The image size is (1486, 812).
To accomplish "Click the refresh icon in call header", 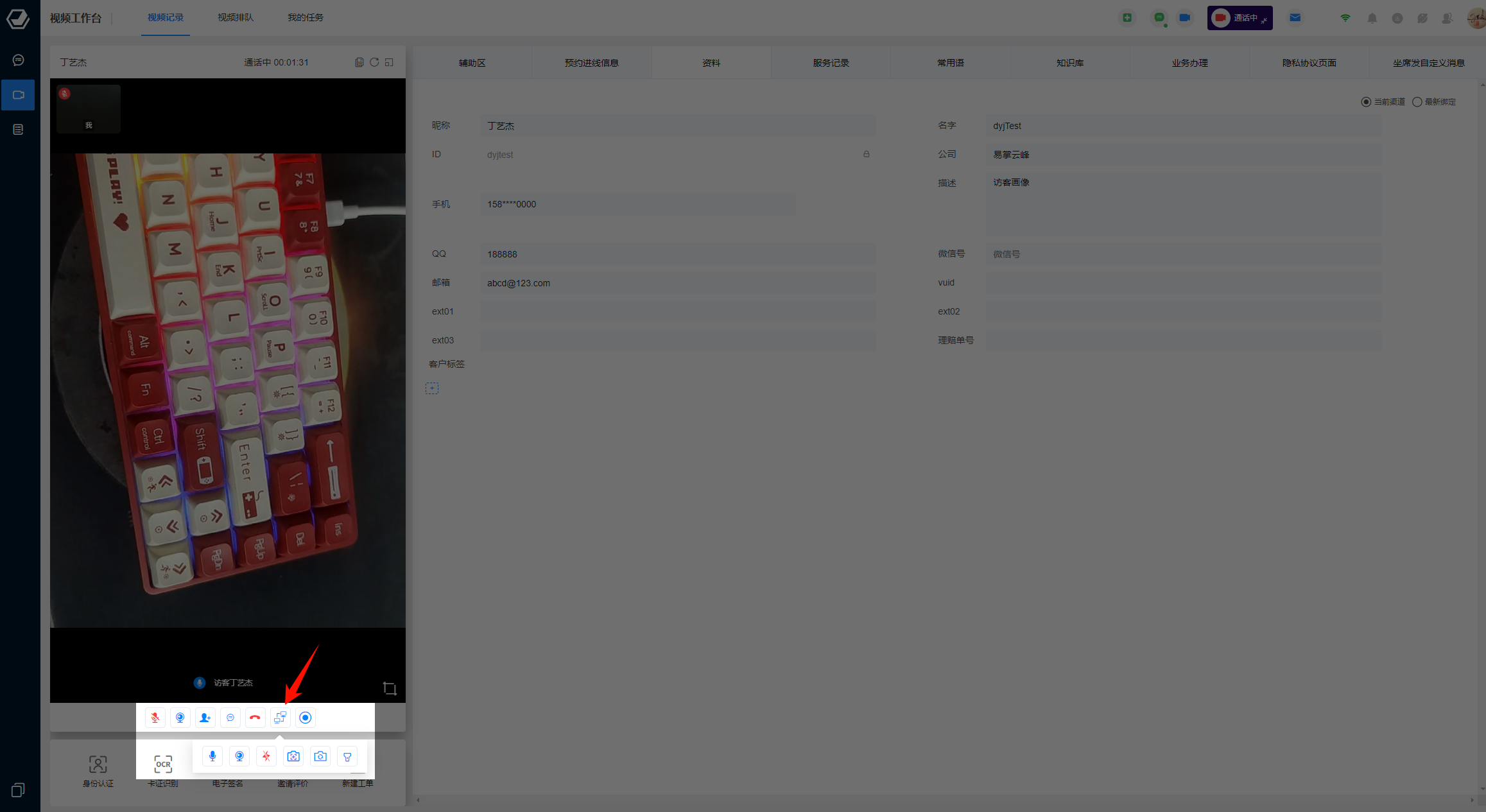I will click(x=374, y=62).
